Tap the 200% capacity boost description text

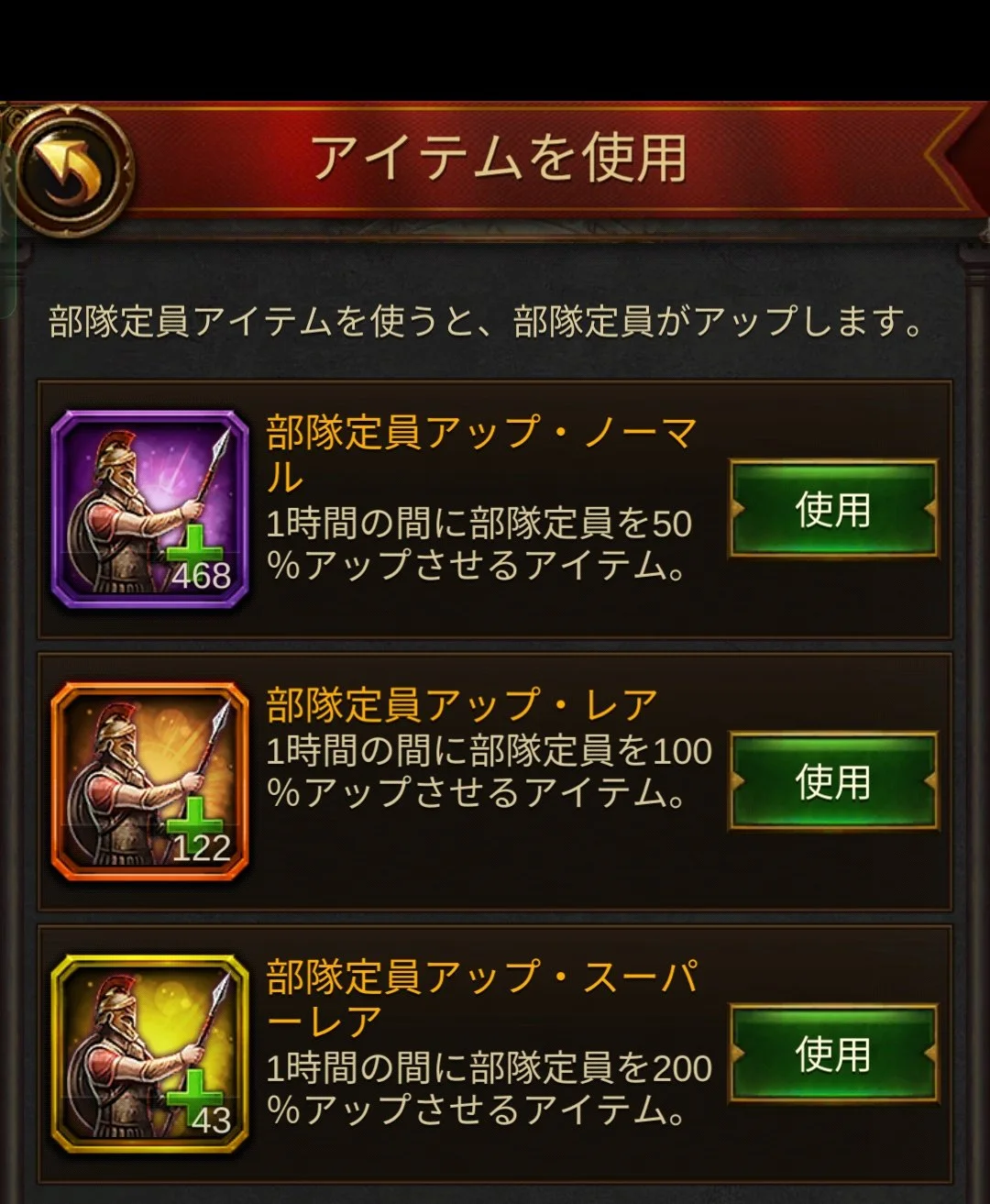point(489,1088)
